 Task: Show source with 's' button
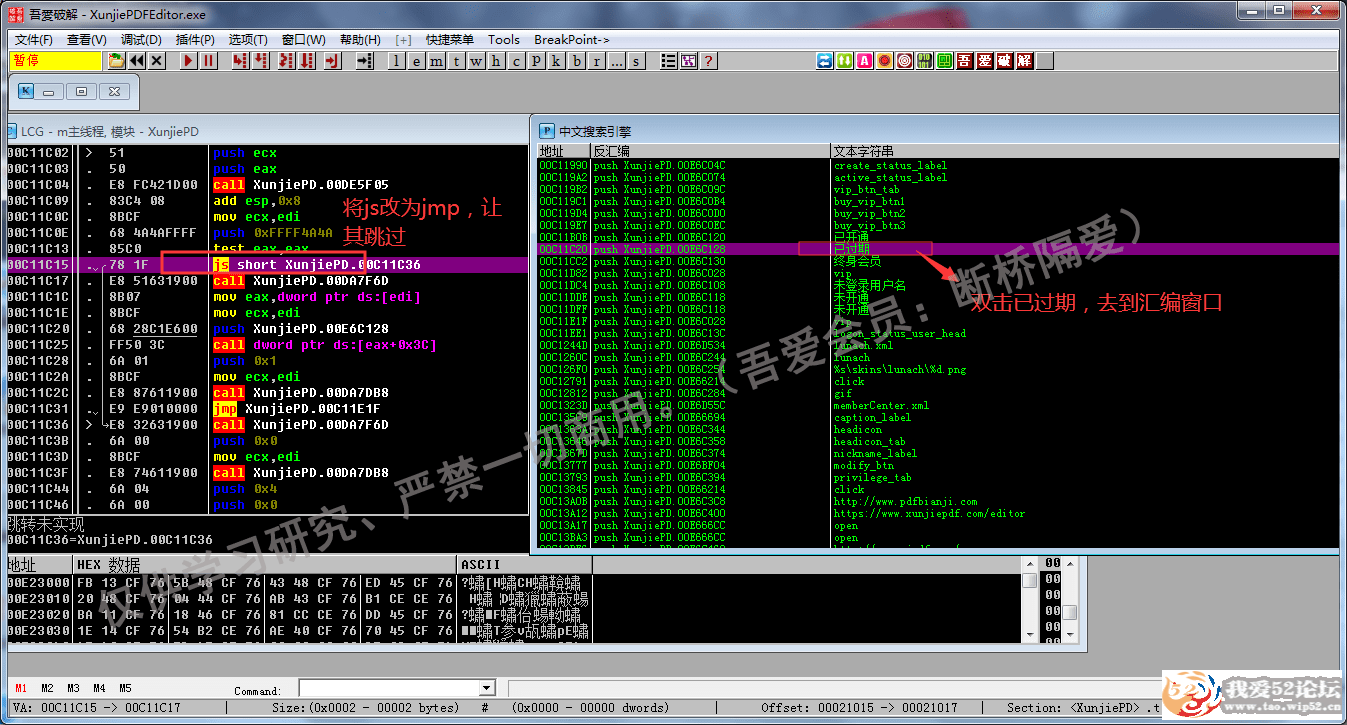coord(637,61)
